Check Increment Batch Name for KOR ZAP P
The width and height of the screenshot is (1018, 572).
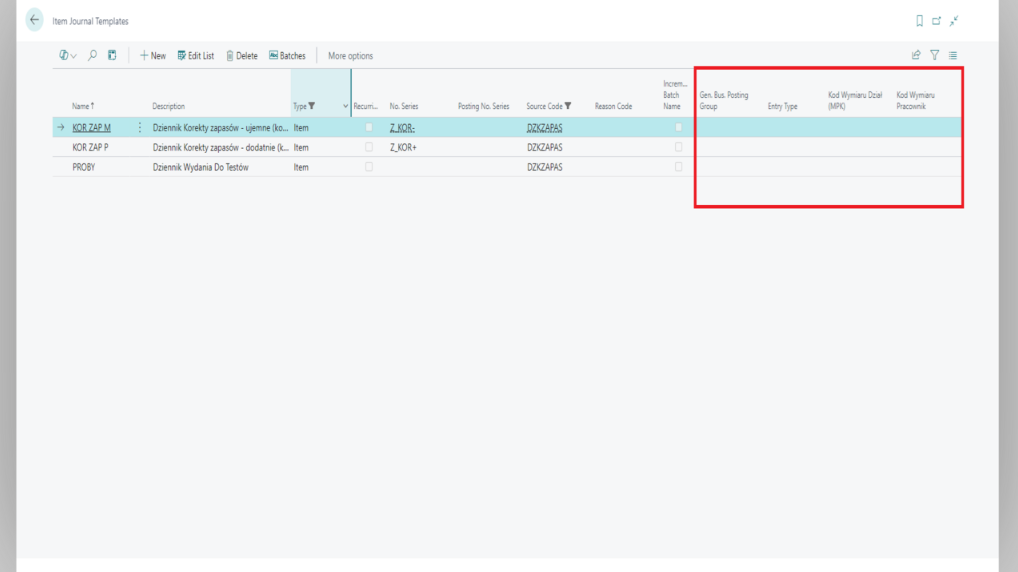point(678,147)
